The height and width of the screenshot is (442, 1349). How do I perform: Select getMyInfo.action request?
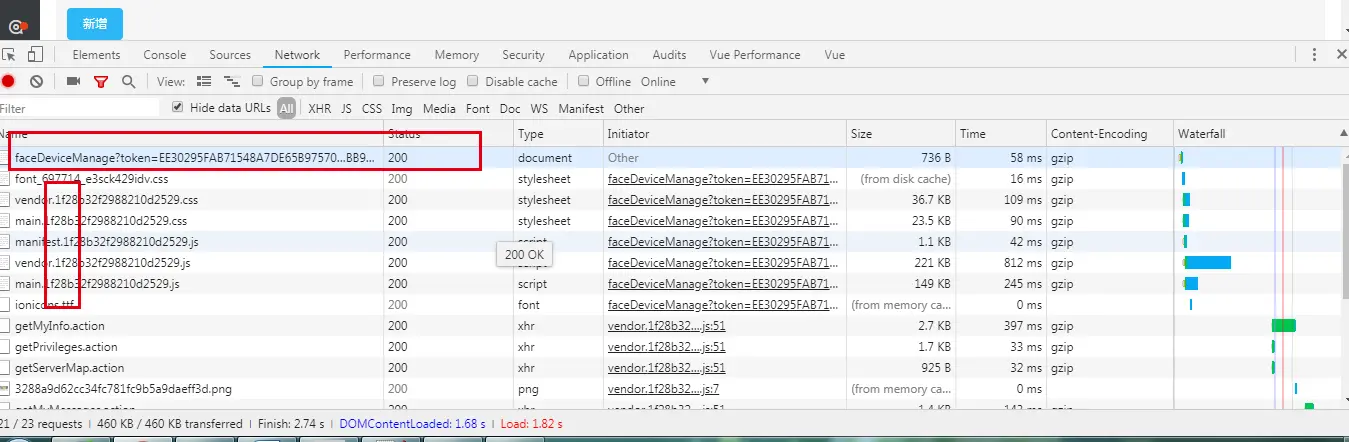click(x=670, y=325)
